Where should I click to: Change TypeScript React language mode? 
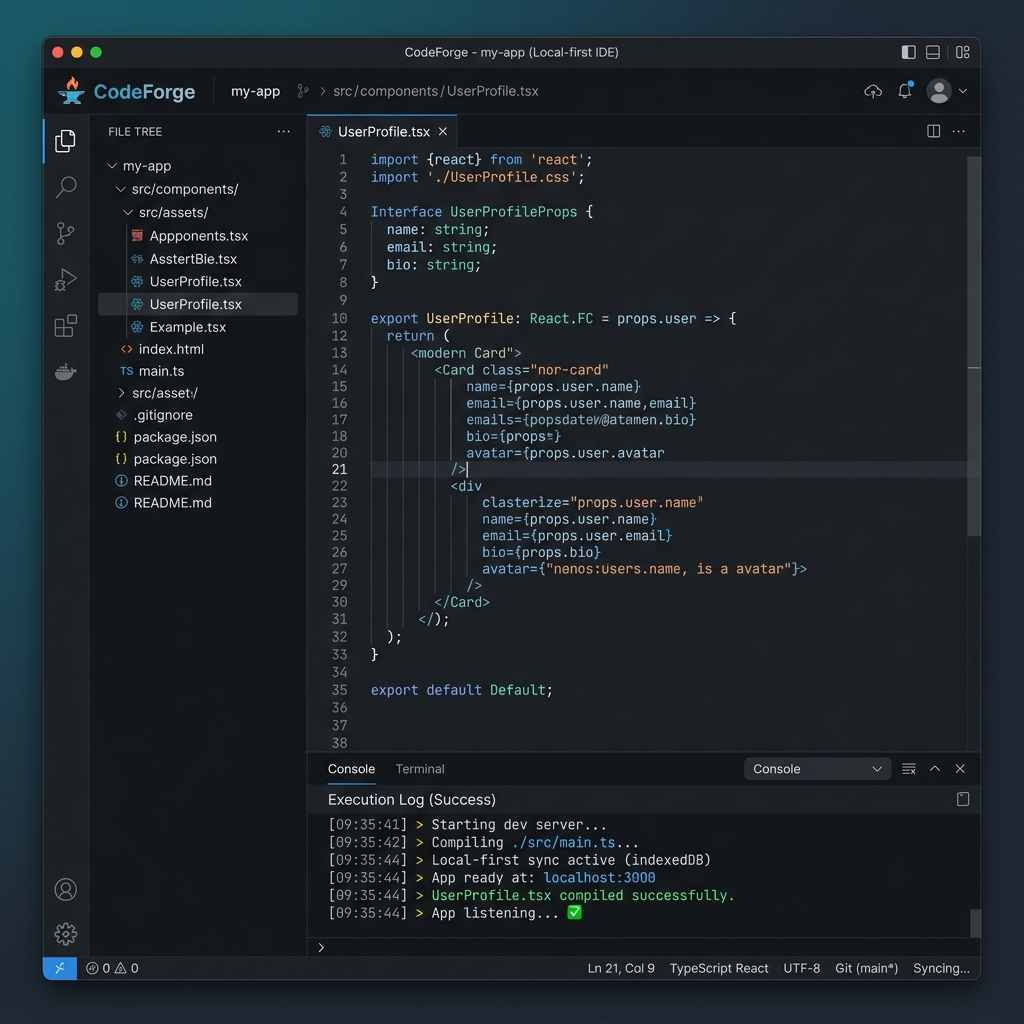tap(719, 968)
